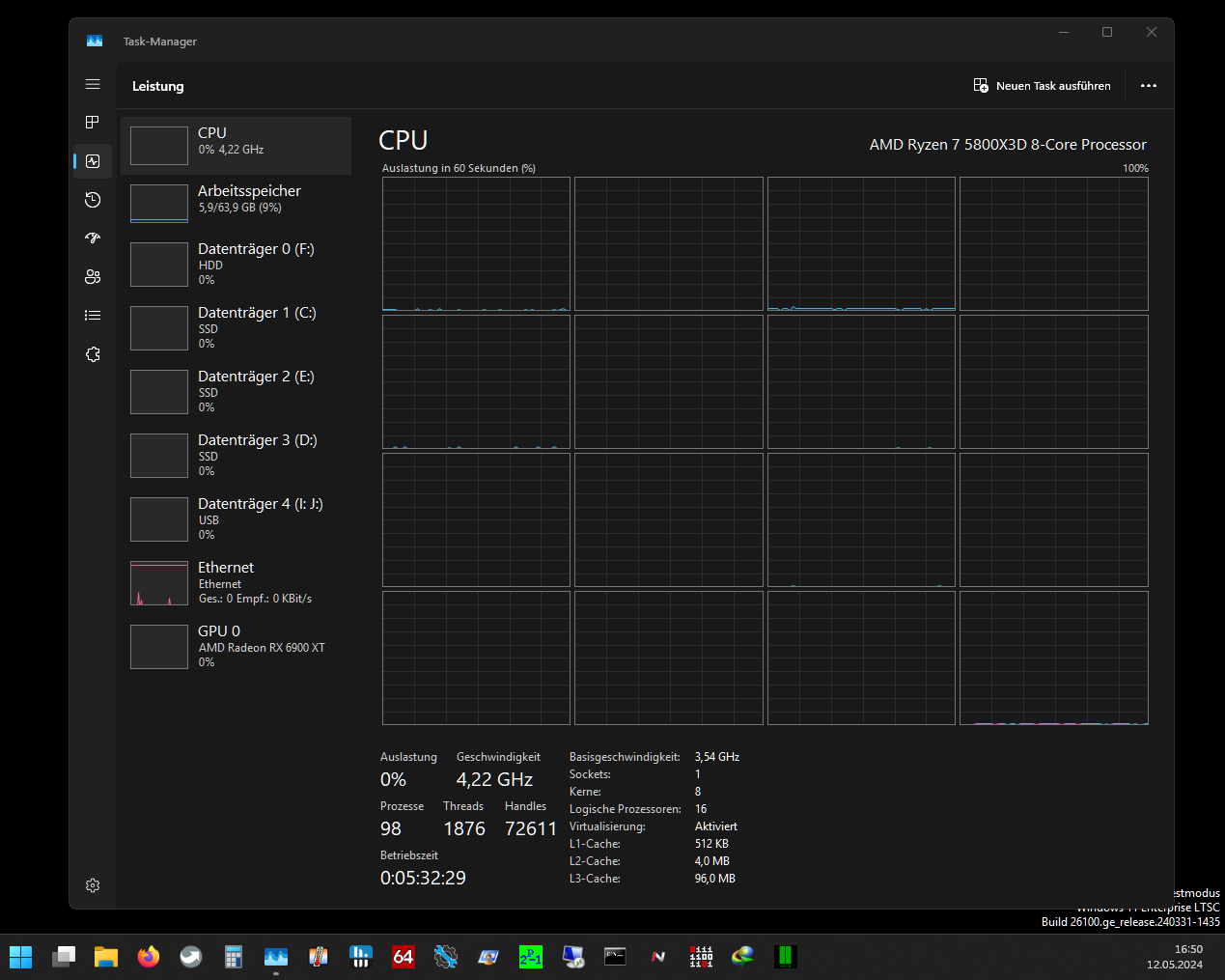
Task: Select the Performance page icon in sidebar
Action: (93, 161)
